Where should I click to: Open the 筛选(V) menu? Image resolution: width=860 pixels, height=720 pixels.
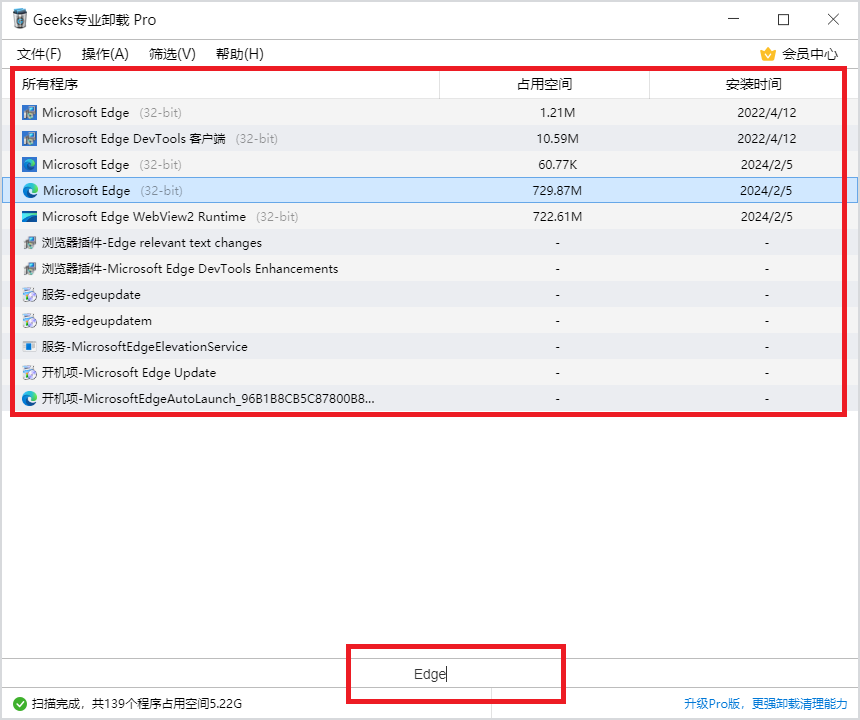(172, 54)
